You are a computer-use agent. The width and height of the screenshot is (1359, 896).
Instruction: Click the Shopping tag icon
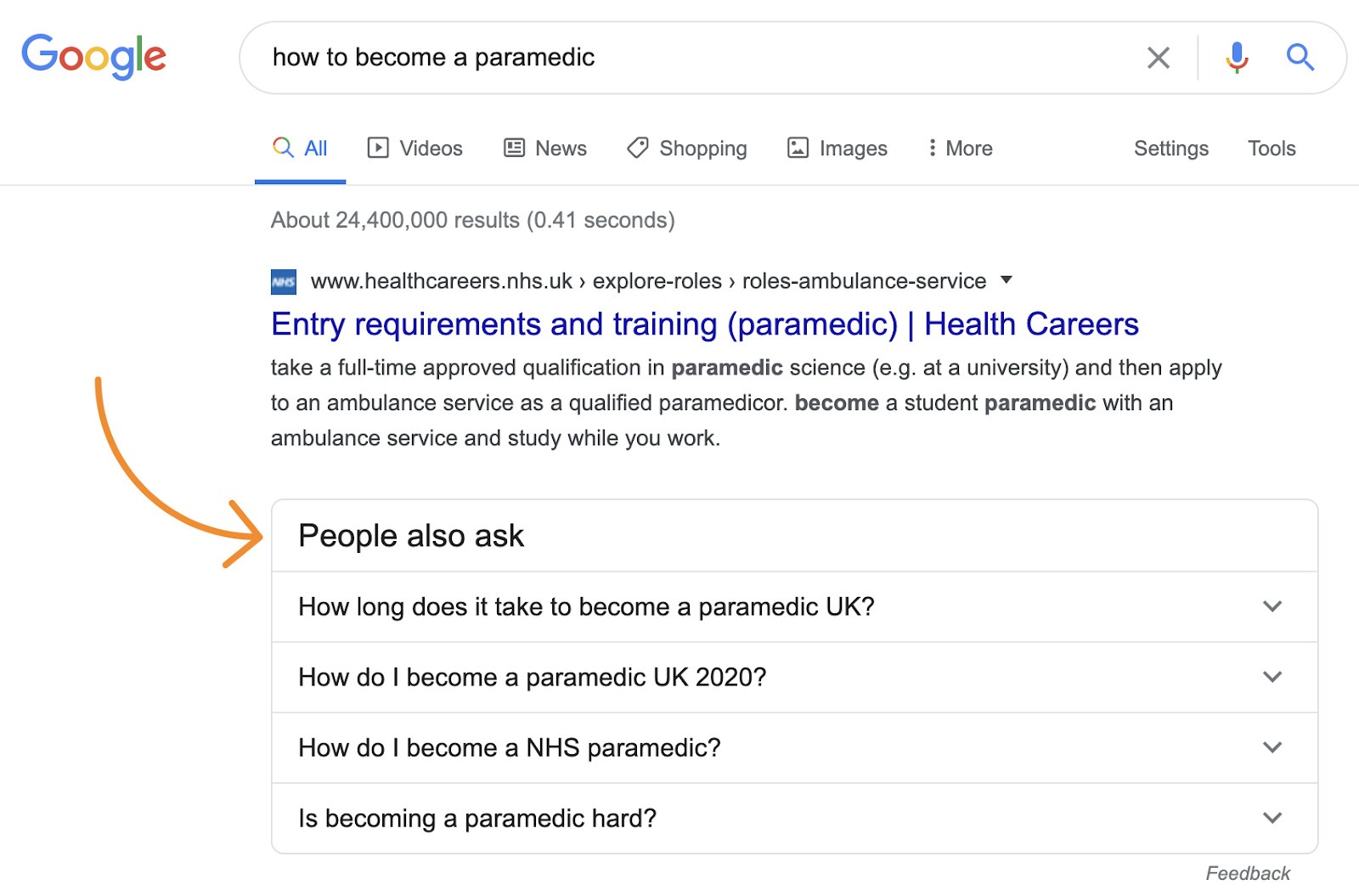tap(637, 148)
